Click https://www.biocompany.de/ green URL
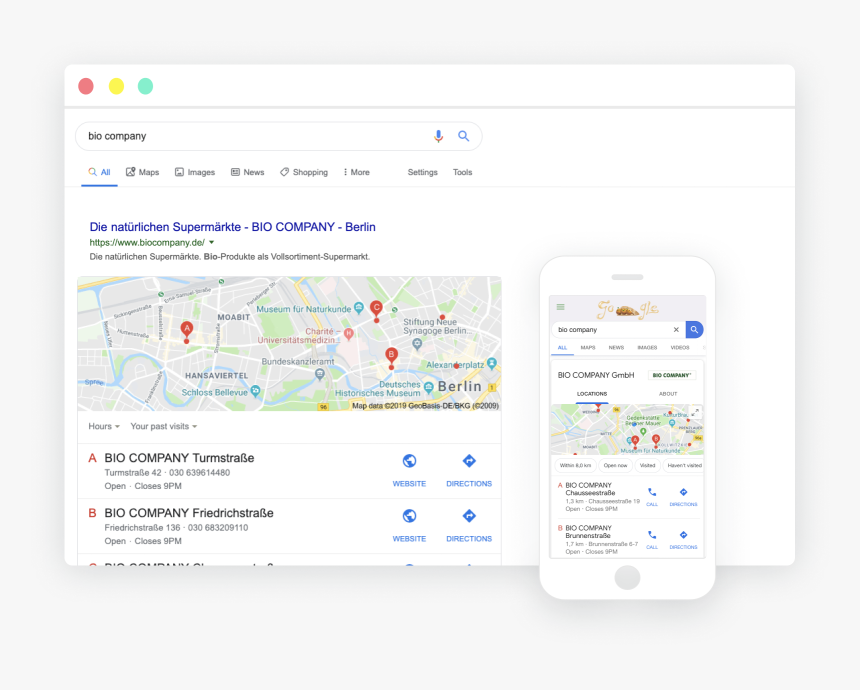Viewport: 860px width, 690px height. click(x=147, y=242)
